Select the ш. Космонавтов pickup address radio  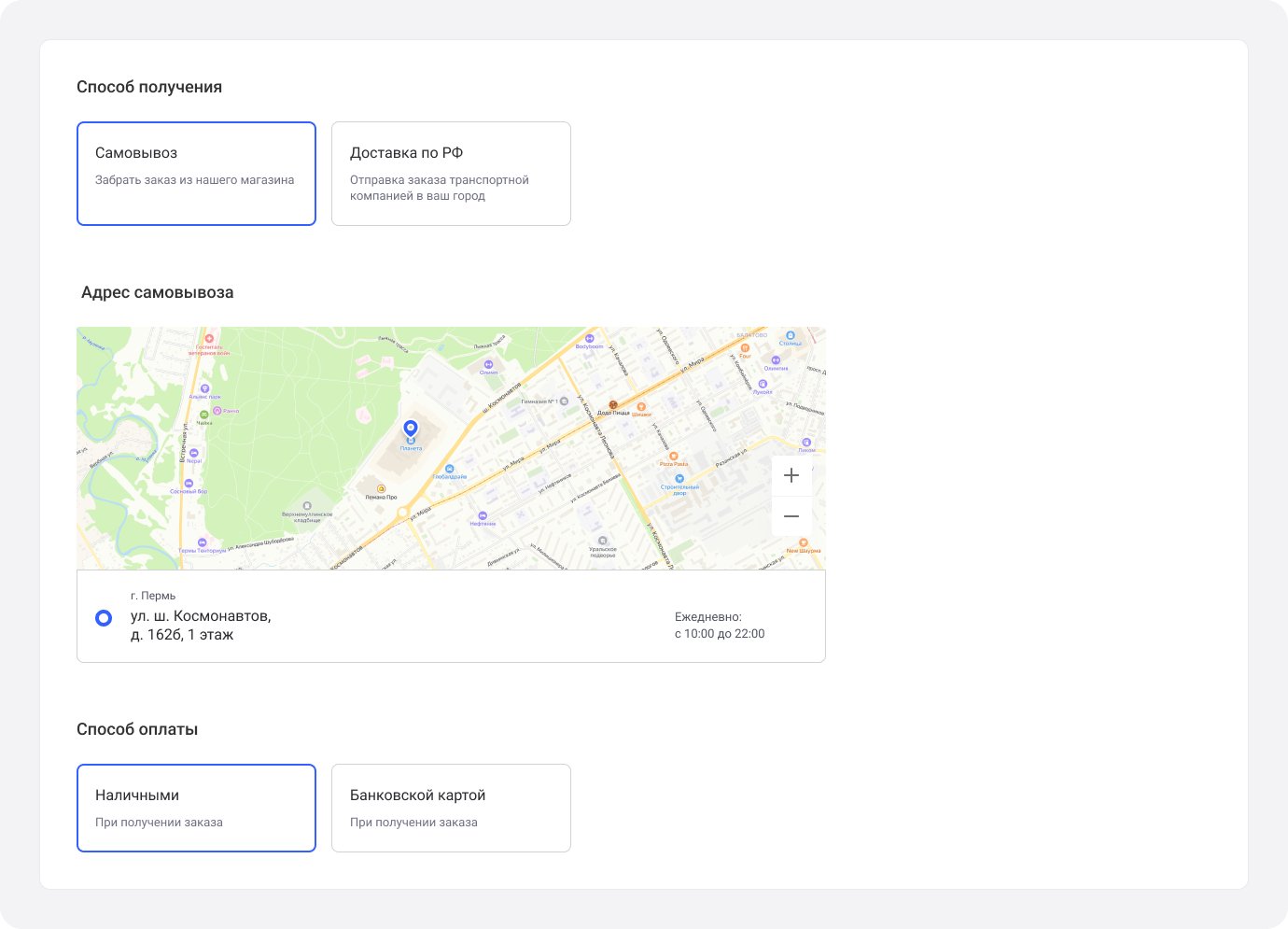click(x=104, y=618)
